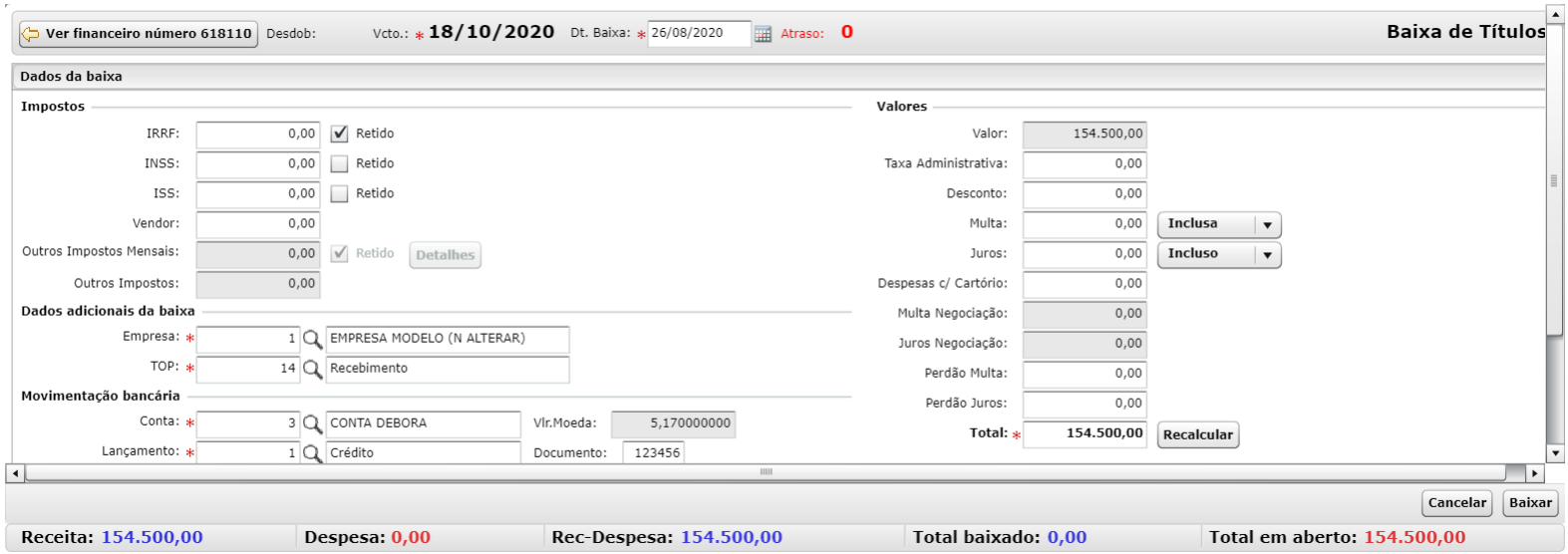Screen dimensions: 1568x554
Task: Click the Conta search magnifier icon
Action: (312, 423)
